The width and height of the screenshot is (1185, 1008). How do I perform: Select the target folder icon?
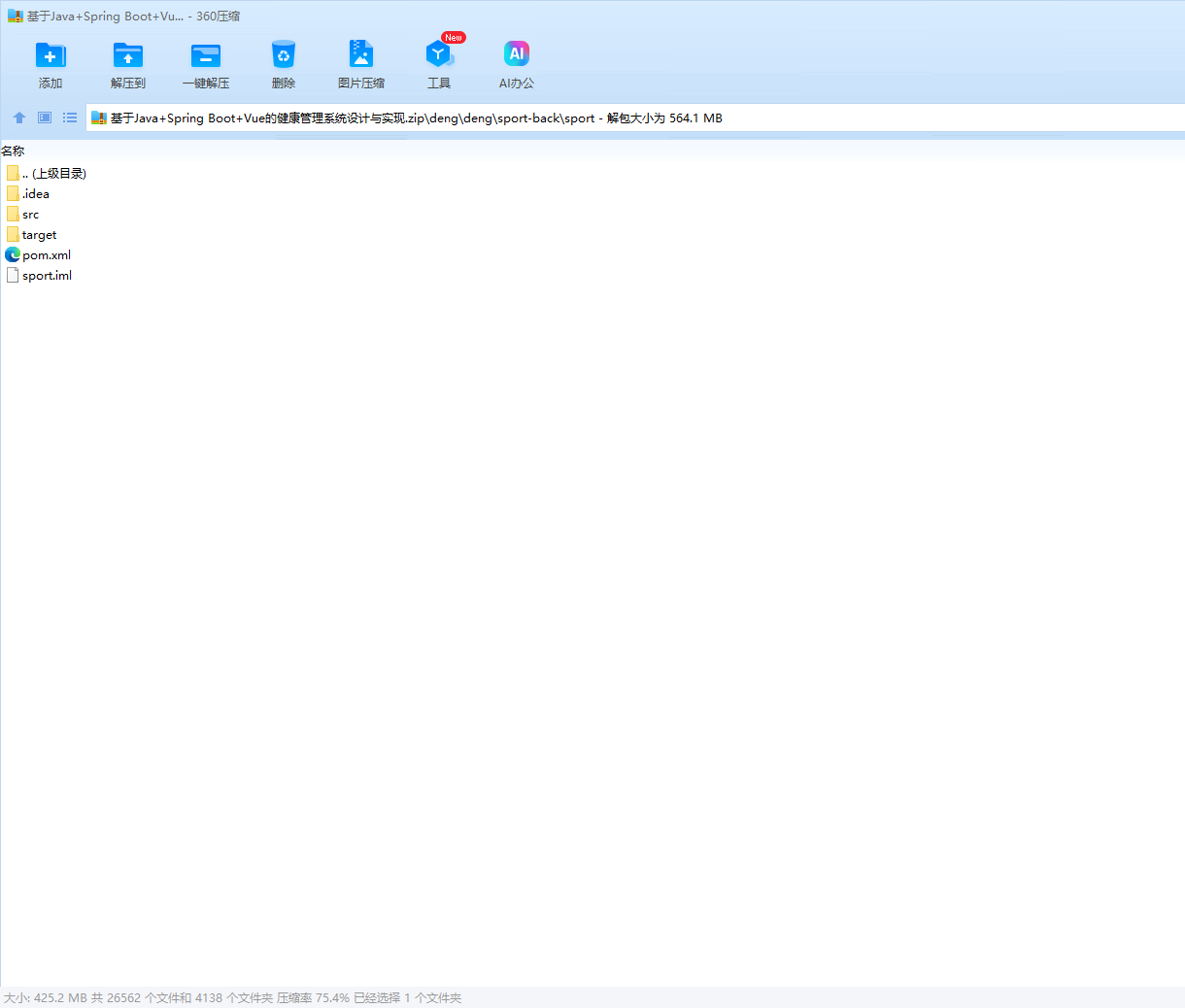13,234
